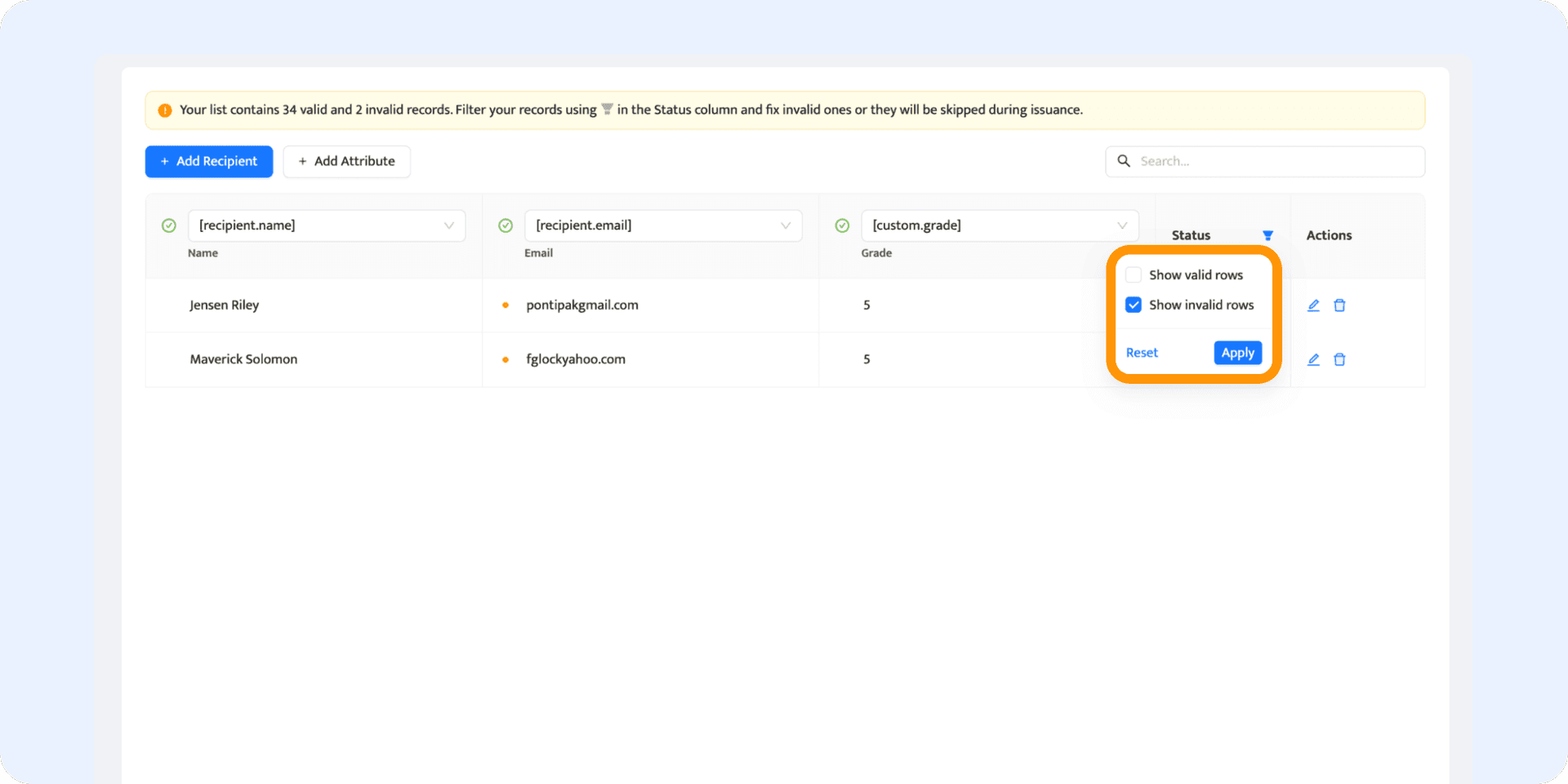Click edit pencil icon for Jensen Riley
Image resolution: width=1568 pixels, height=784 pixels.
tap(1313, 305)
